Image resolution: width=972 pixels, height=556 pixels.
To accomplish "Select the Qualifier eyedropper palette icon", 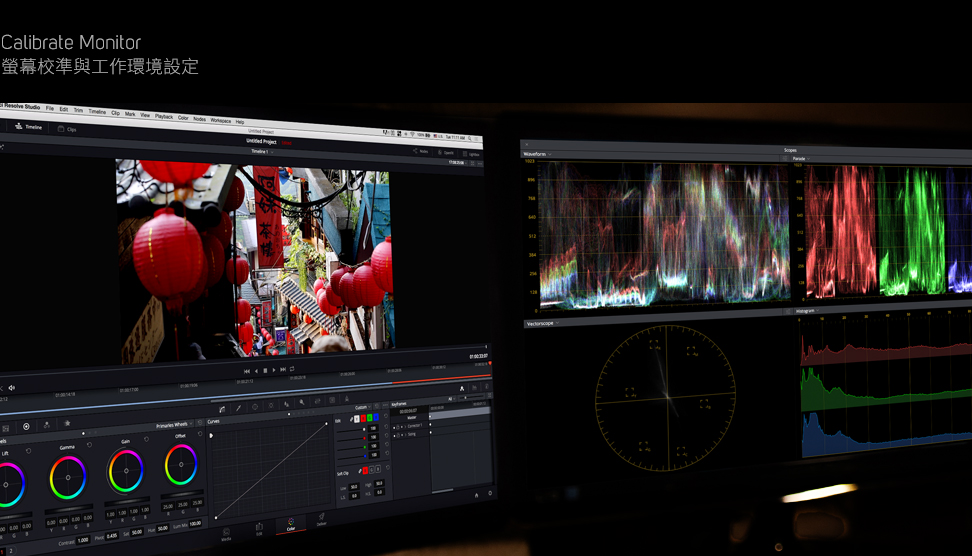I will click(x=238, y=408).
